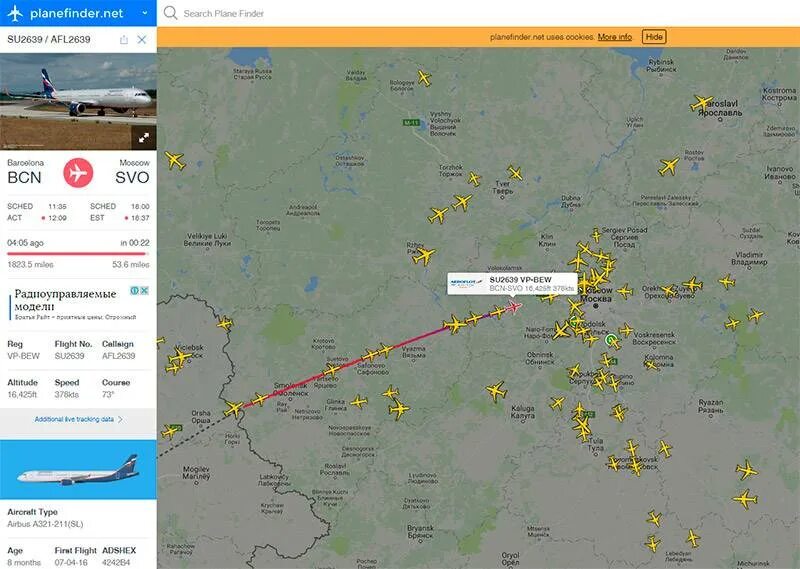This screenshot has height=569, width=800.
Task: Click the pink in-flight airplane circle icon
Action: point(78,172)
